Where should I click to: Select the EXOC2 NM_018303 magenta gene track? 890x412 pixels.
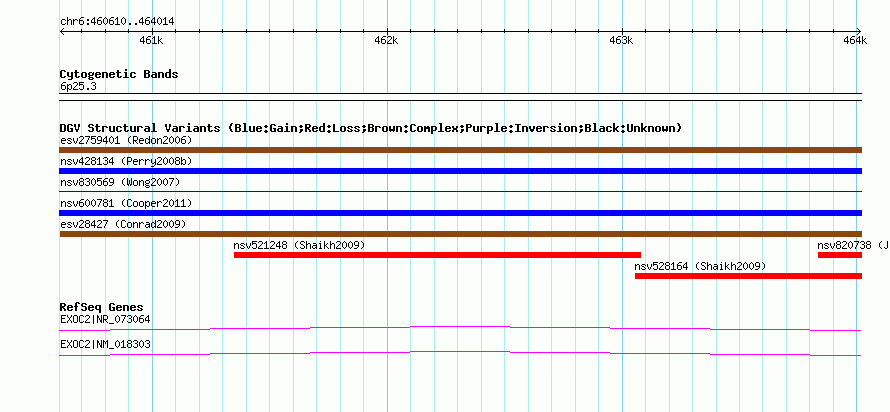[460, 354]
